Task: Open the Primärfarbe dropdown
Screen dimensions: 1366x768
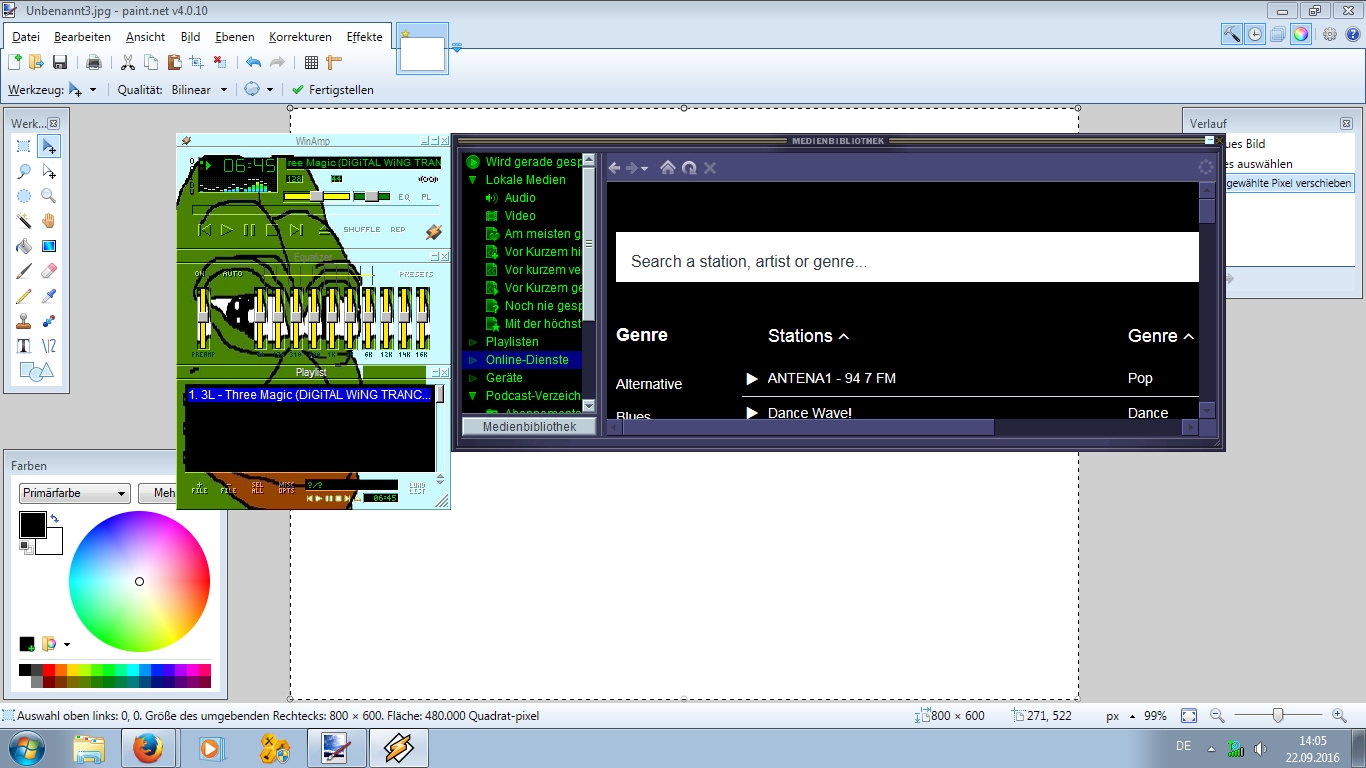Action: coord(75,493)
